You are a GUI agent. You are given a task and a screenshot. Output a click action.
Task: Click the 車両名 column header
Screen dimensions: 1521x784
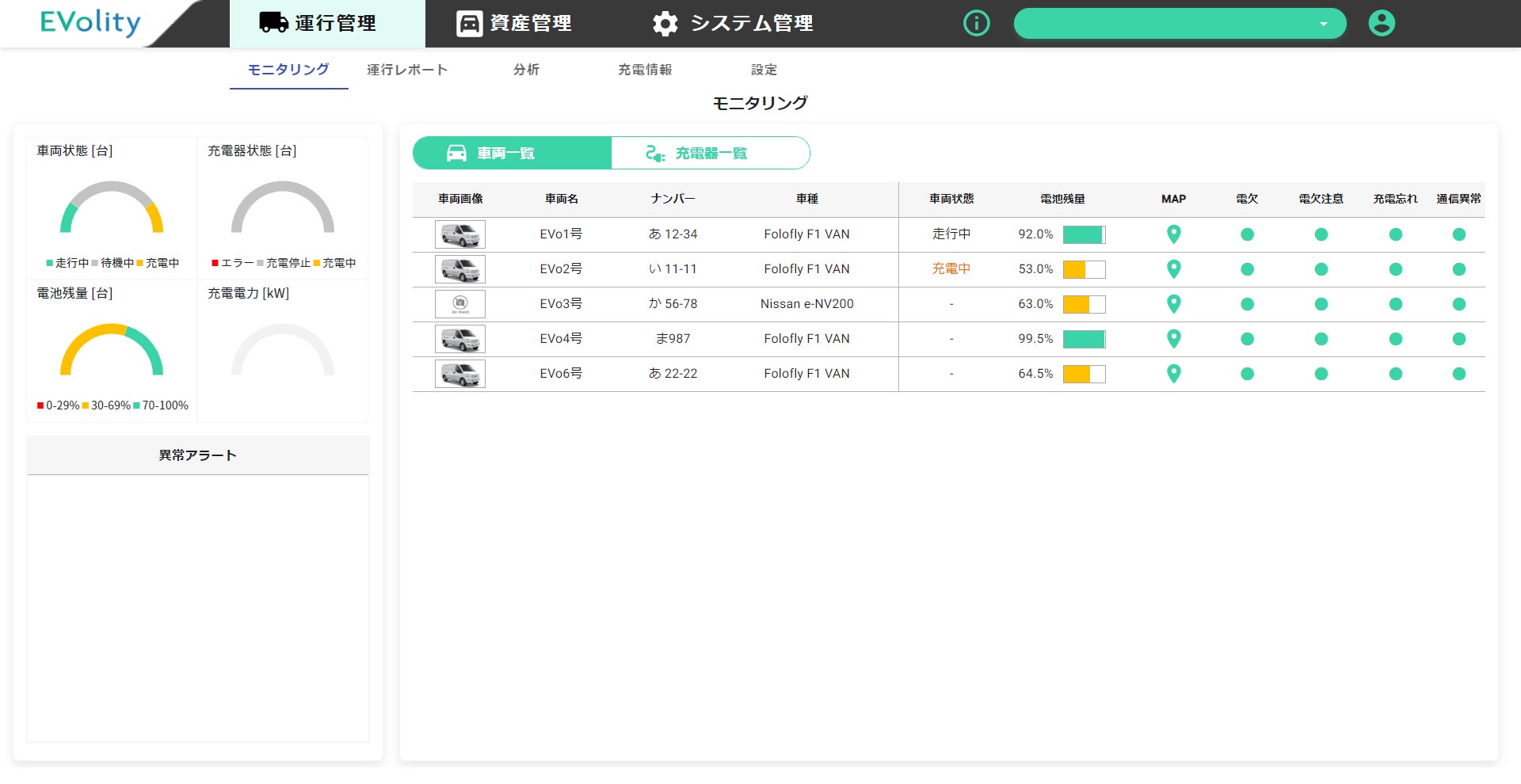point(561,199)
